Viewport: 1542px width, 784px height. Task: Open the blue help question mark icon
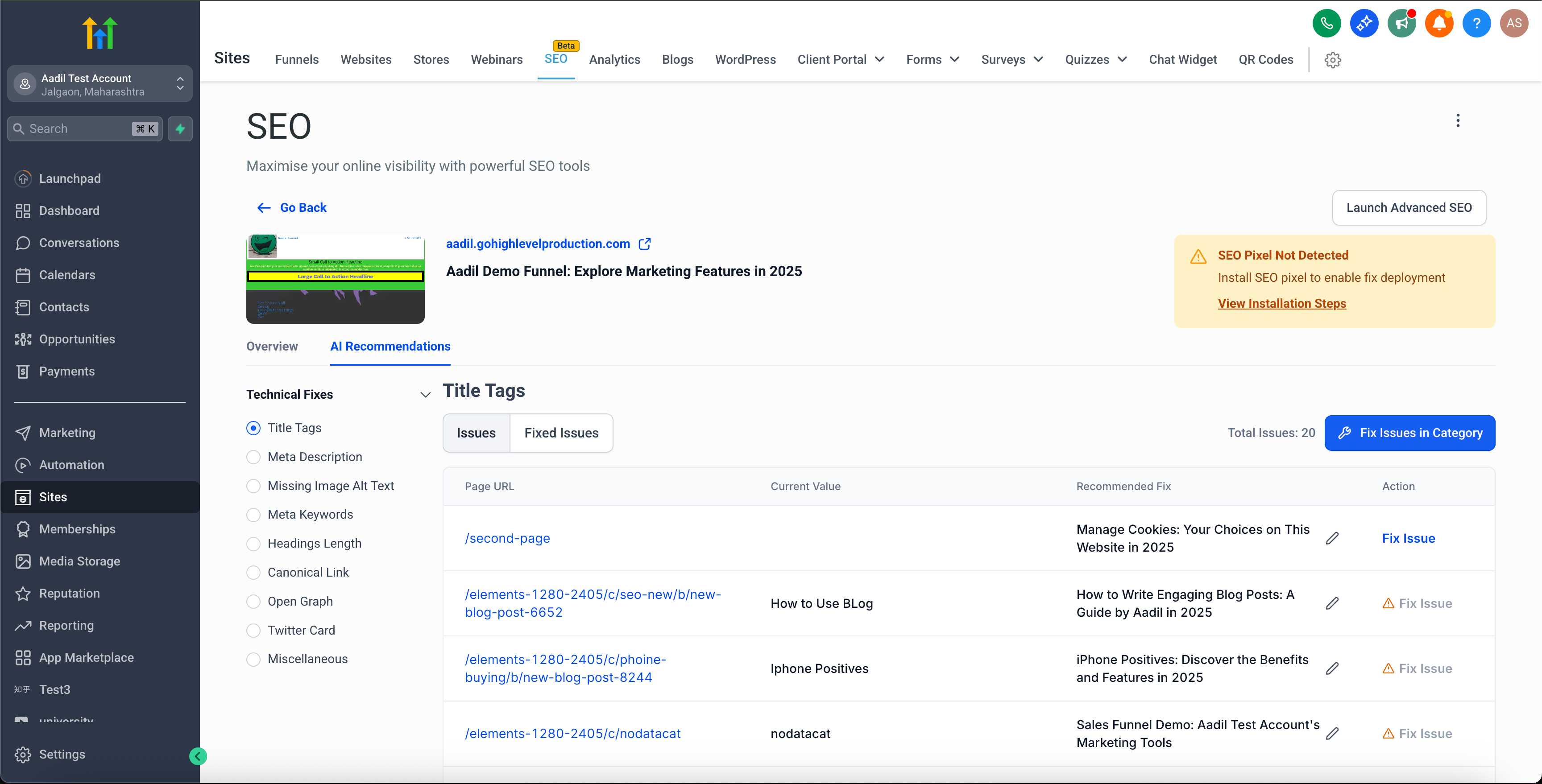[1476, 24]
